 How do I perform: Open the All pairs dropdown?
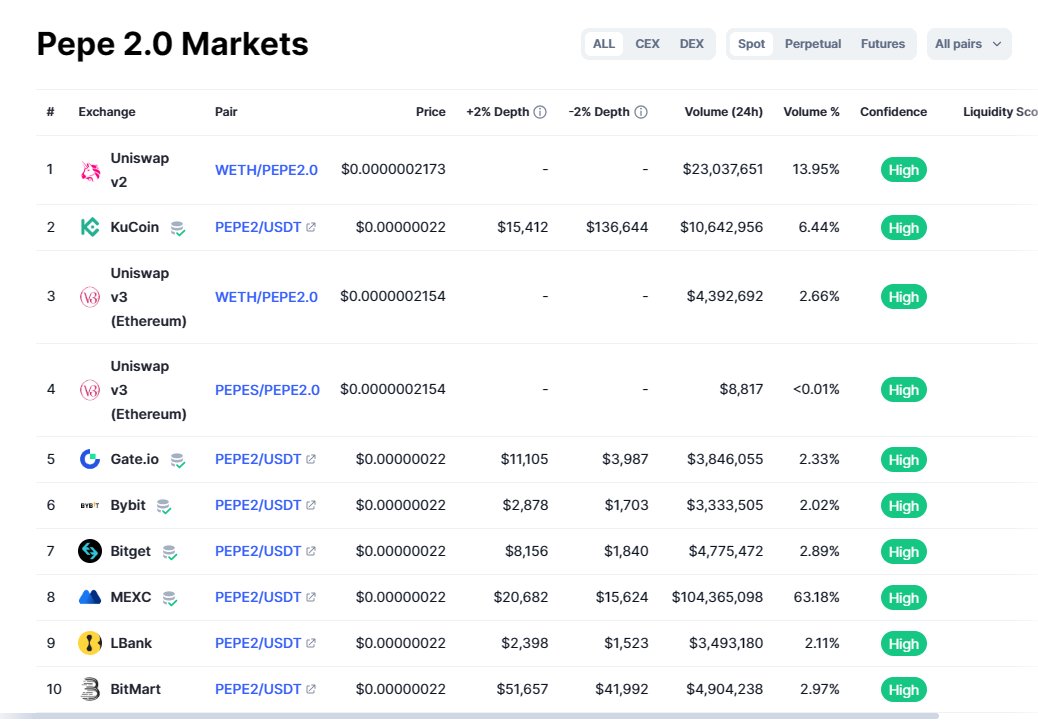[x=969, y=44]
